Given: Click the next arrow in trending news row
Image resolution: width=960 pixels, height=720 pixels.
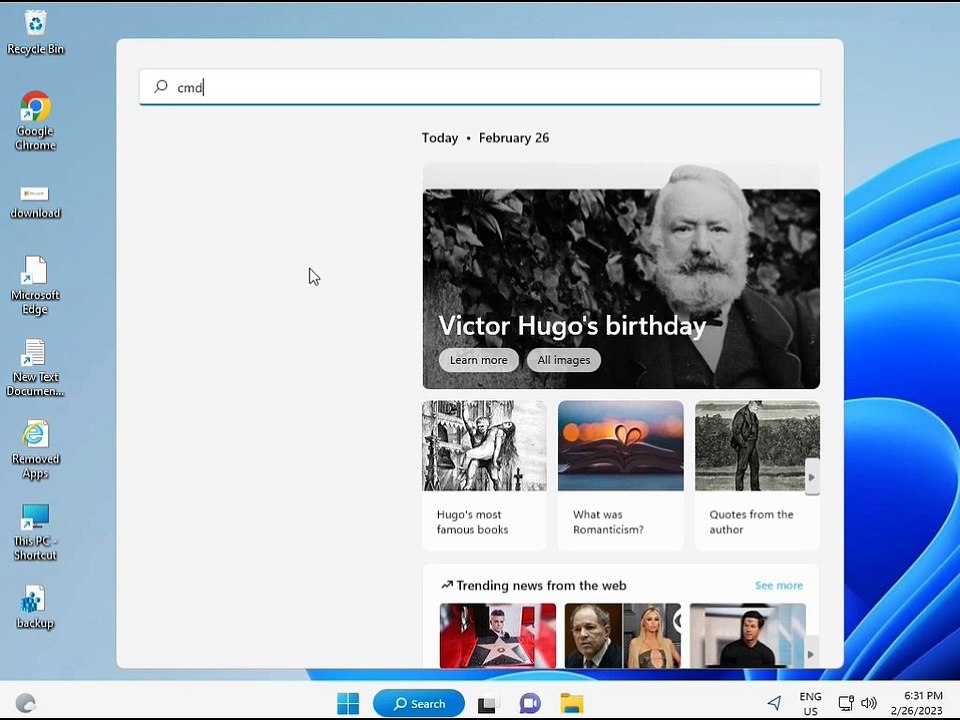Looking at the screenshot, I should [x=811, y=654].
